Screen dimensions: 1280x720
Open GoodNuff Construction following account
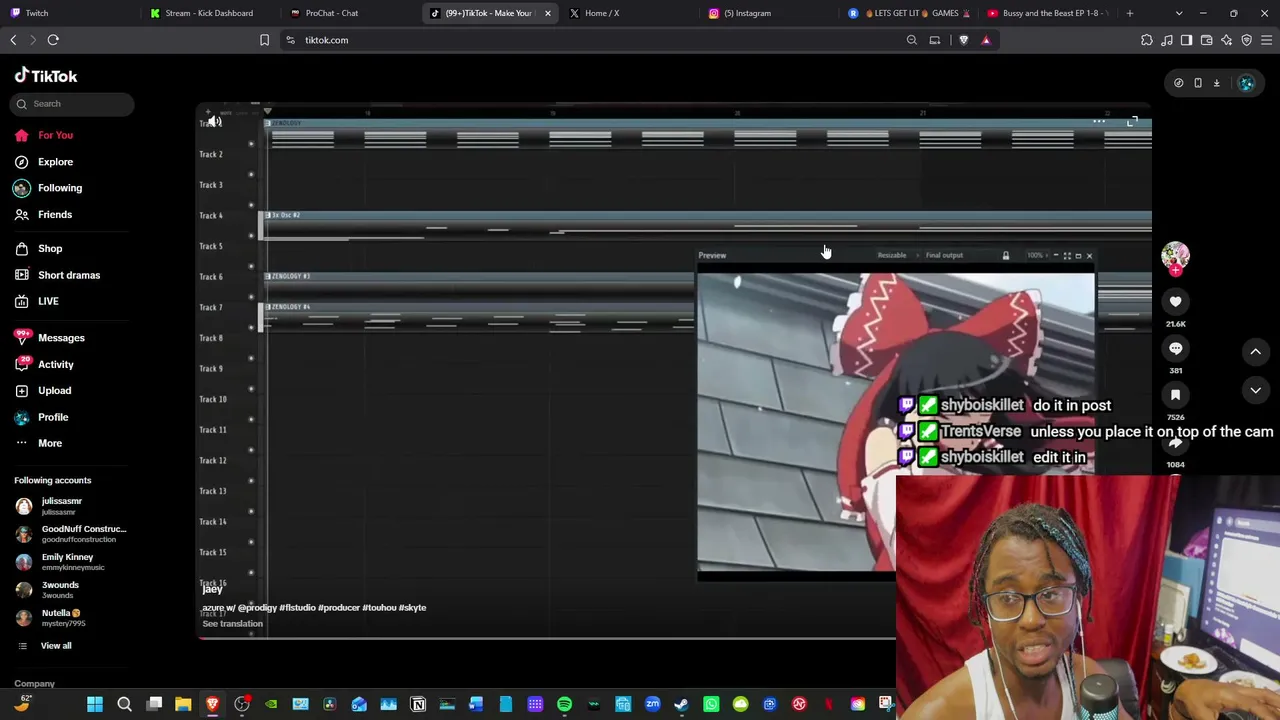coord(71,534)
